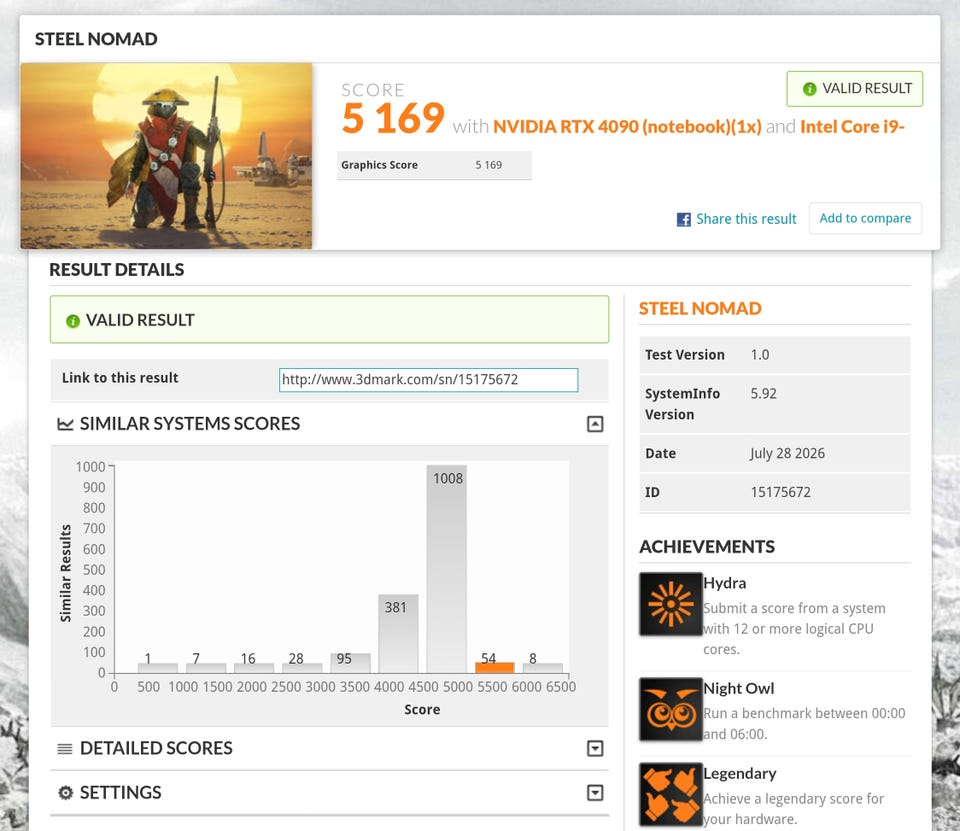
Task: Click the Hydra achievement icon
Action: (670, 604)
